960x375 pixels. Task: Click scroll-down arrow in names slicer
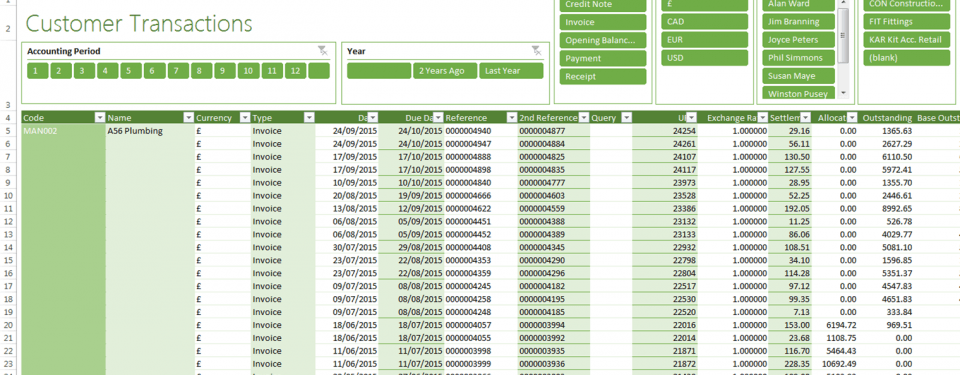pos(844,93)
